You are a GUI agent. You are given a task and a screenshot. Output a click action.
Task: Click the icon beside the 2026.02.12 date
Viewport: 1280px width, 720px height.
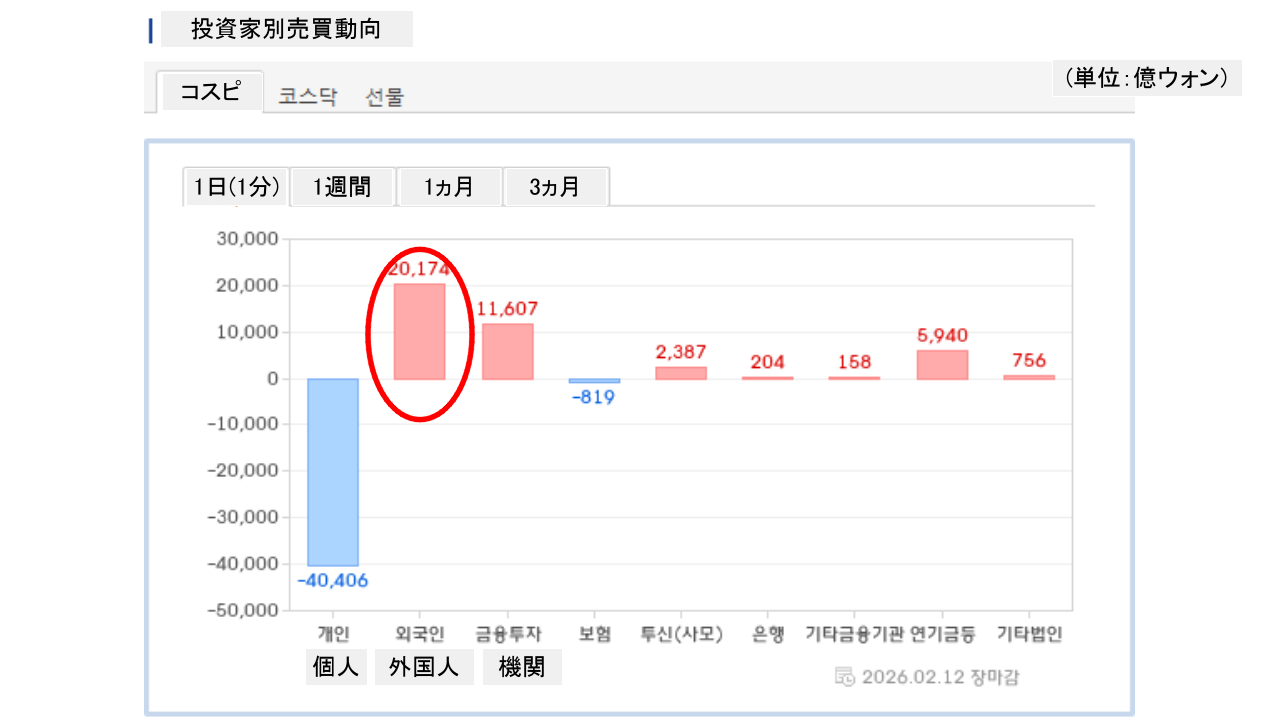[x=845, y=677]
